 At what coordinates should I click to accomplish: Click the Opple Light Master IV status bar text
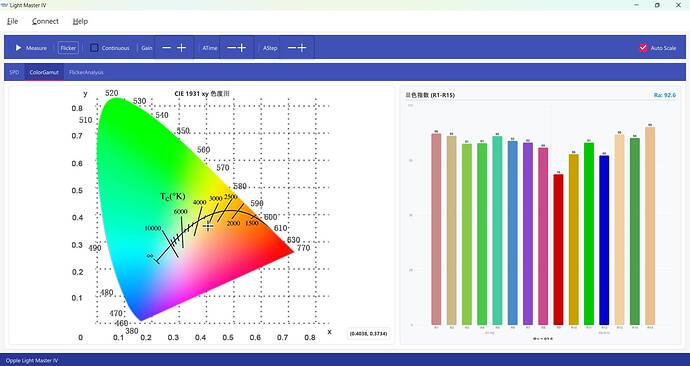[x=32, y=360]
